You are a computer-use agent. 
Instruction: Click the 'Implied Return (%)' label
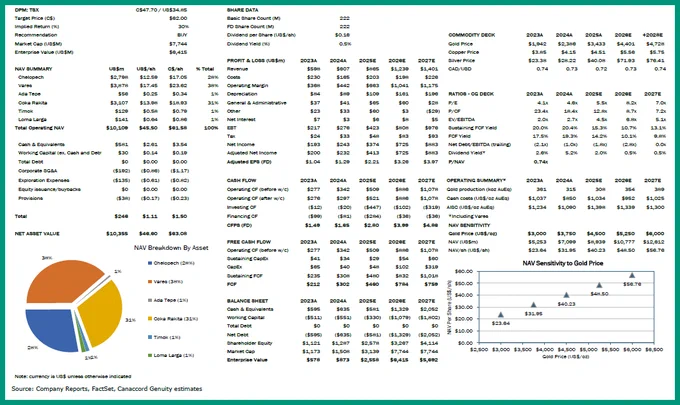pyautogui.click(x=36, y=26)
